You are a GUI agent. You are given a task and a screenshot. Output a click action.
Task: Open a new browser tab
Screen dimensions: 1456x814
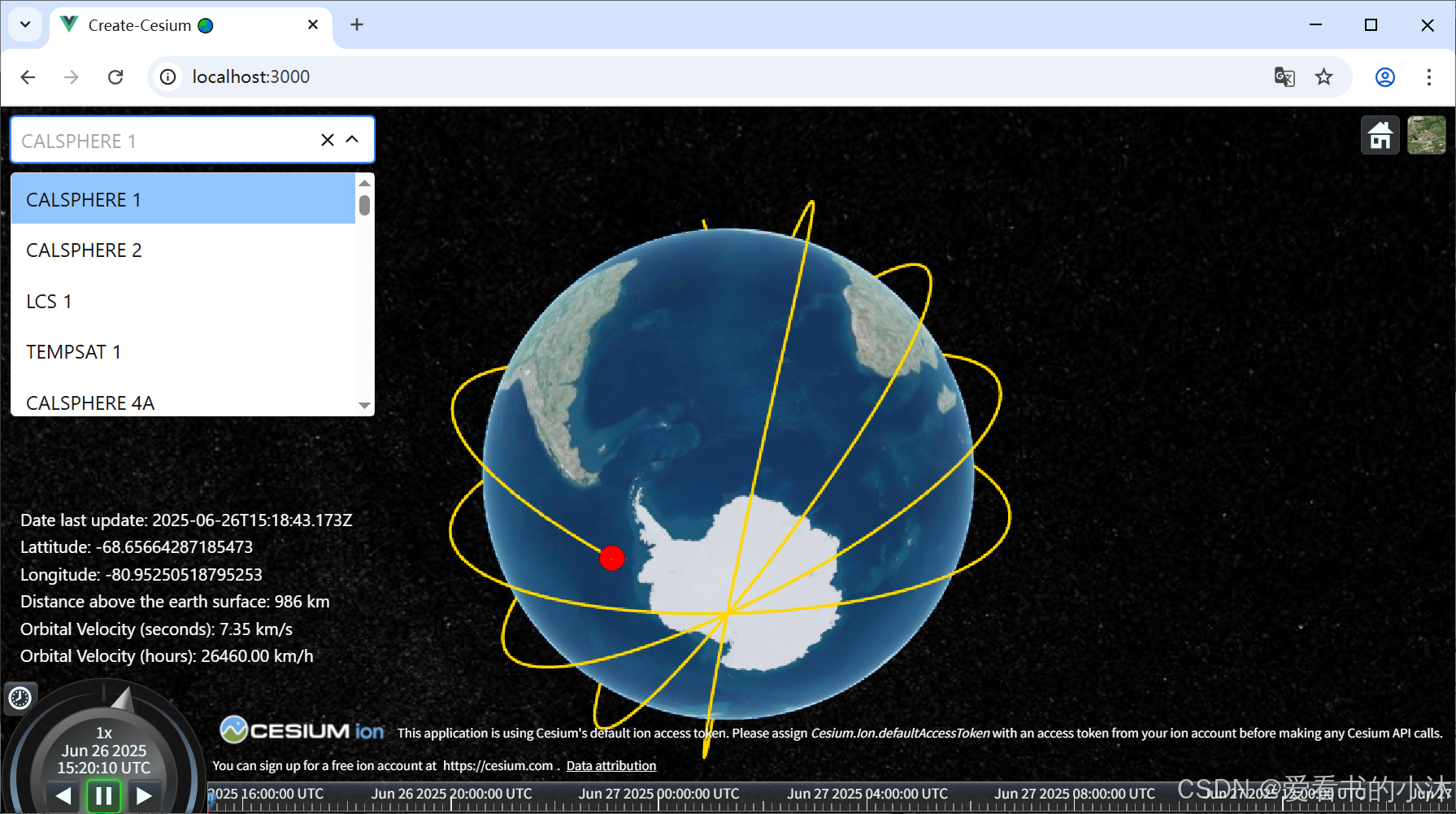pos(356,24)
